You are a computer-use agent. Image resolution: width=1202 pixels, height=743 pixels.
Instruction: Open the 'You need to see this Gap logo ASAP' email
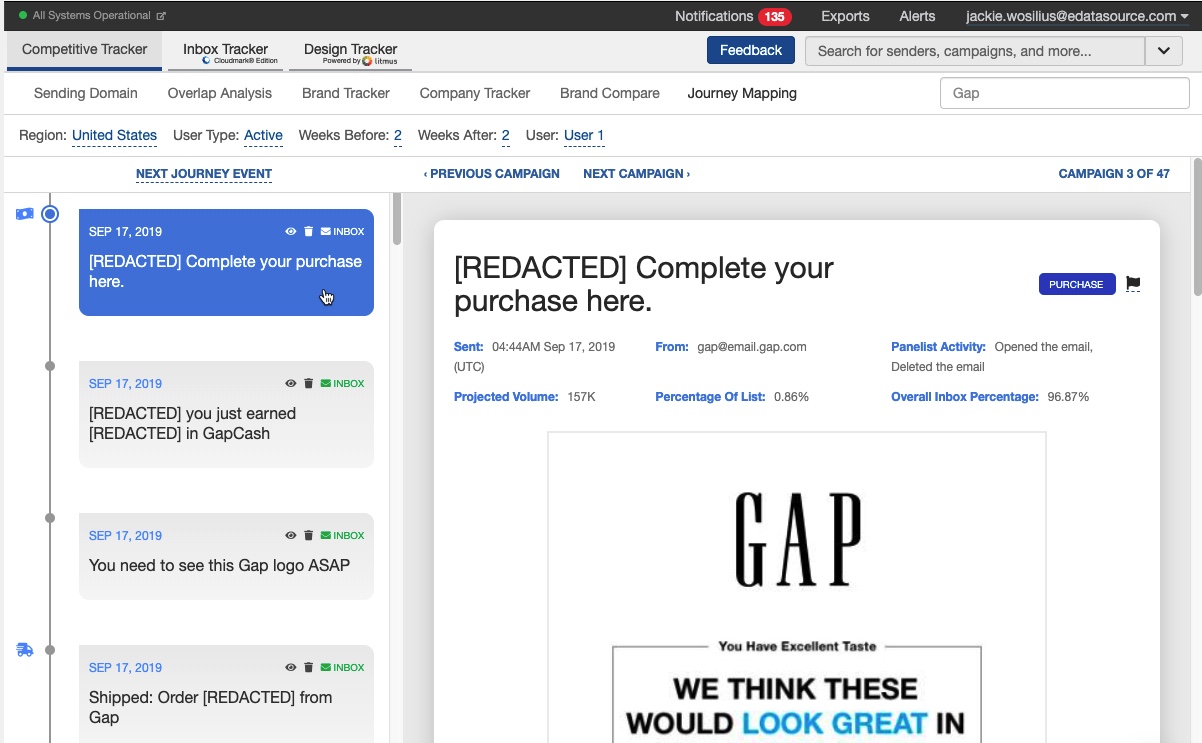click(226, 556)
